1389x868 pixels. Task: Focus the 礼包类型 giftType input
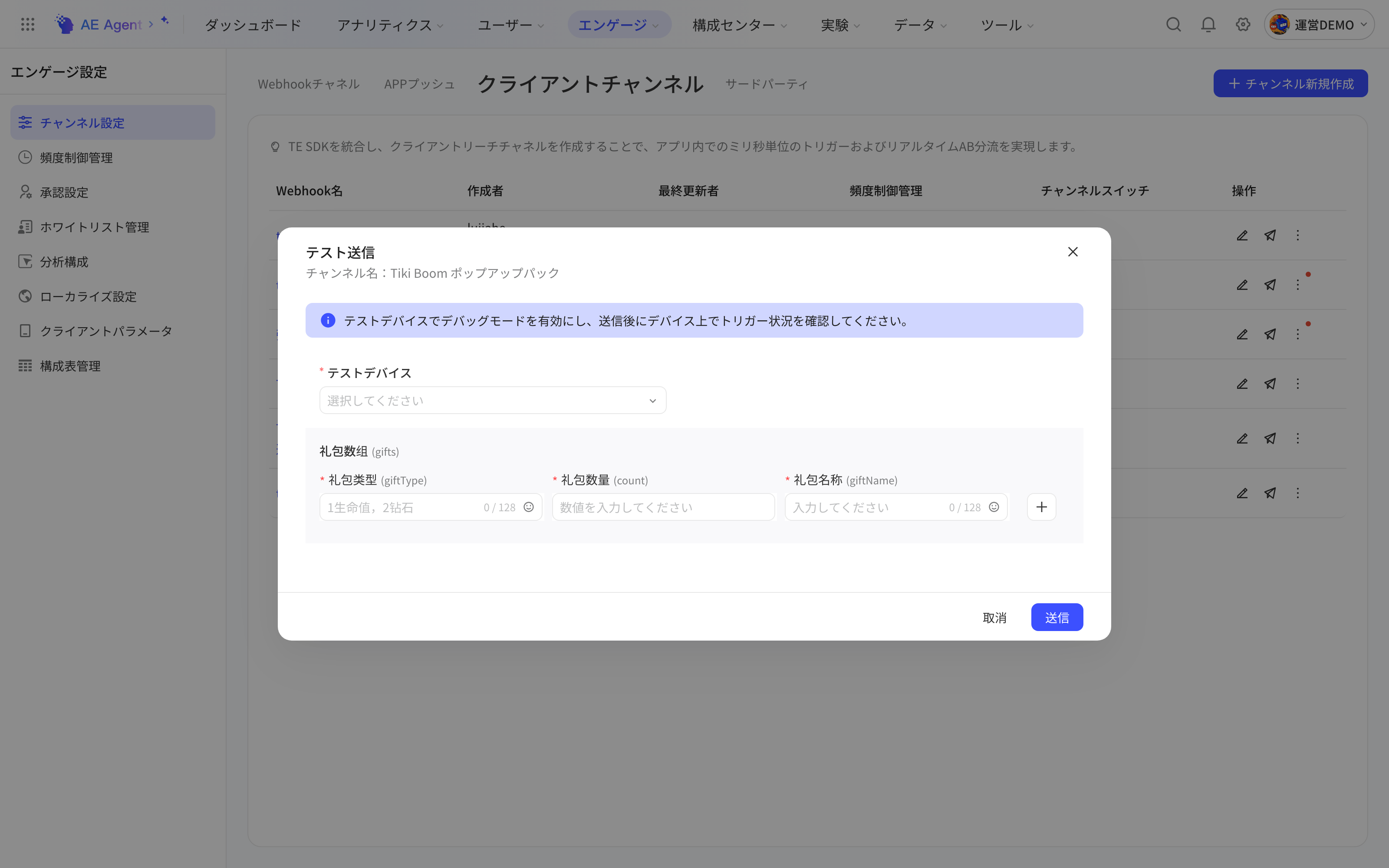pos(431,507)
